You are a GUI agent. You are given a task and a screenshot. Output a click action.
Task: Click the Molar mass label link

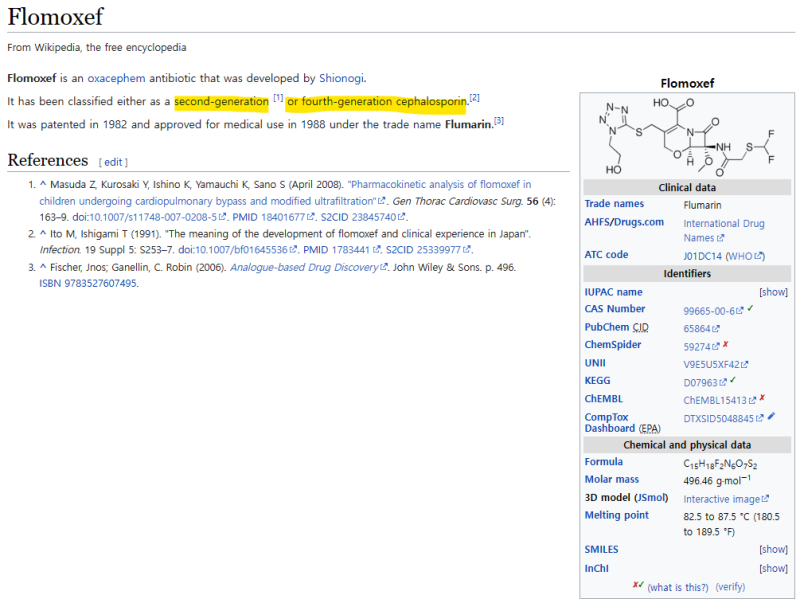point(612,479)
